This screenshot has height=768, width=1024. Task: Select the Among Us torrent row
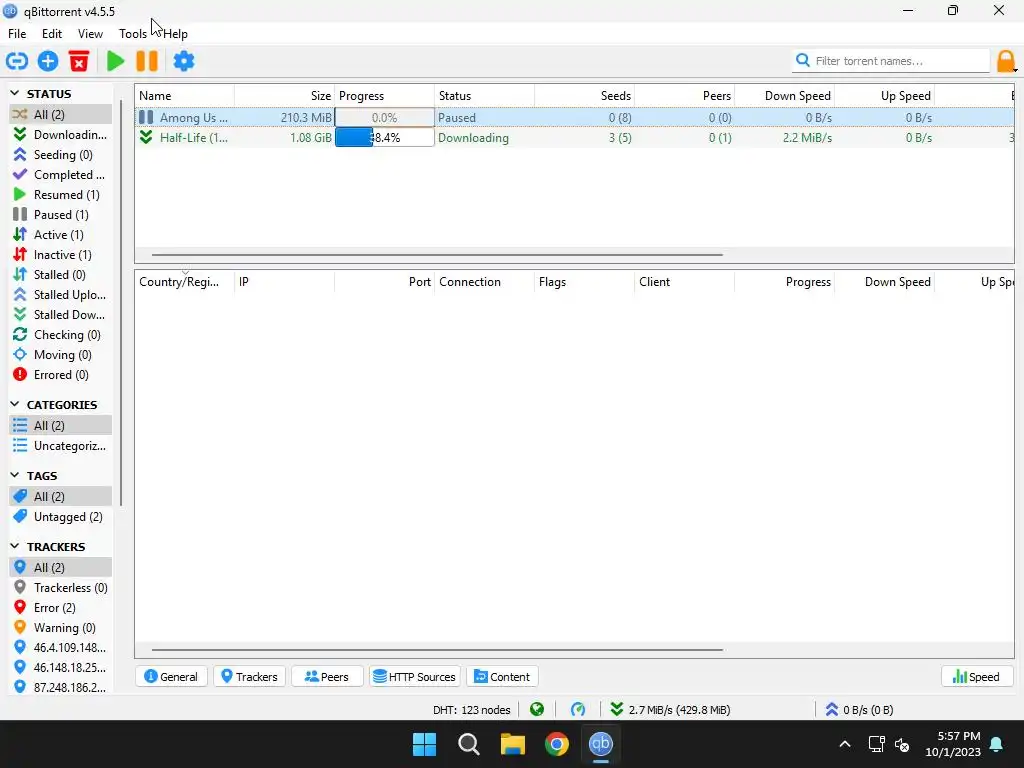tap(575, 118)
